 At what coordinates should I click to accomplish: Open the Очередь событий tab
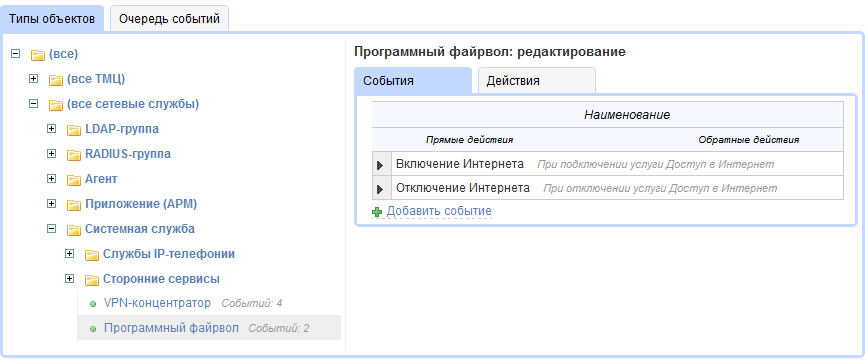(169, 19)
